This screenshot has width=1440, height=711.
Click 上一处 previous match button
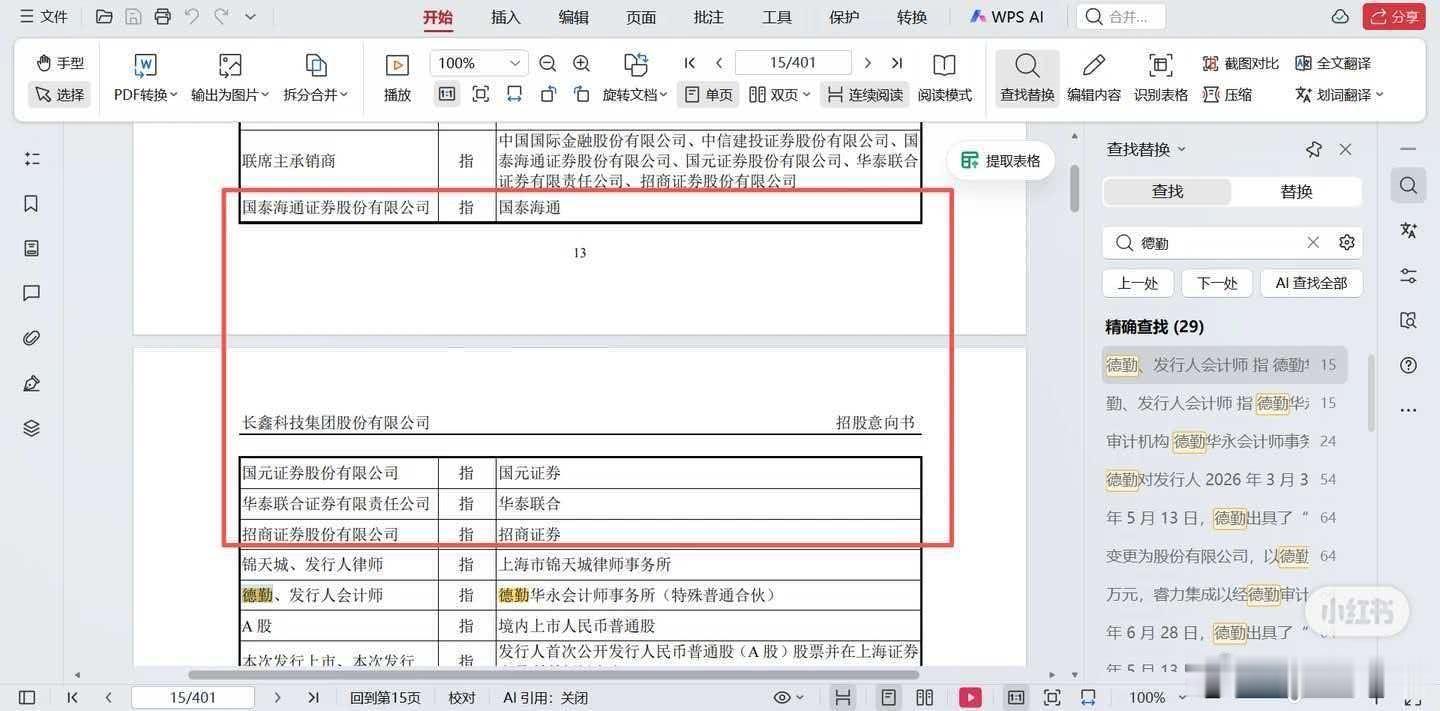point(1138,283)
